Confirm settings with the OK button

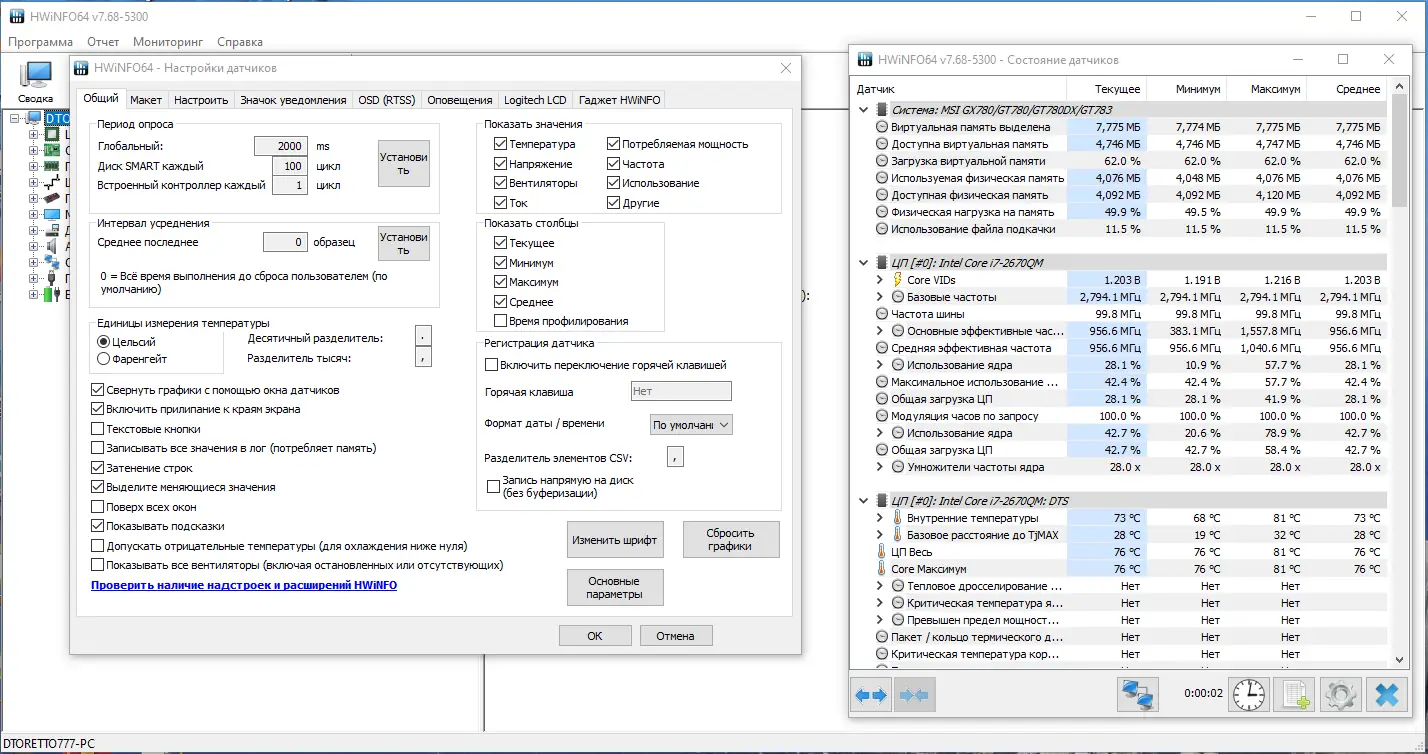click(595, 635)
